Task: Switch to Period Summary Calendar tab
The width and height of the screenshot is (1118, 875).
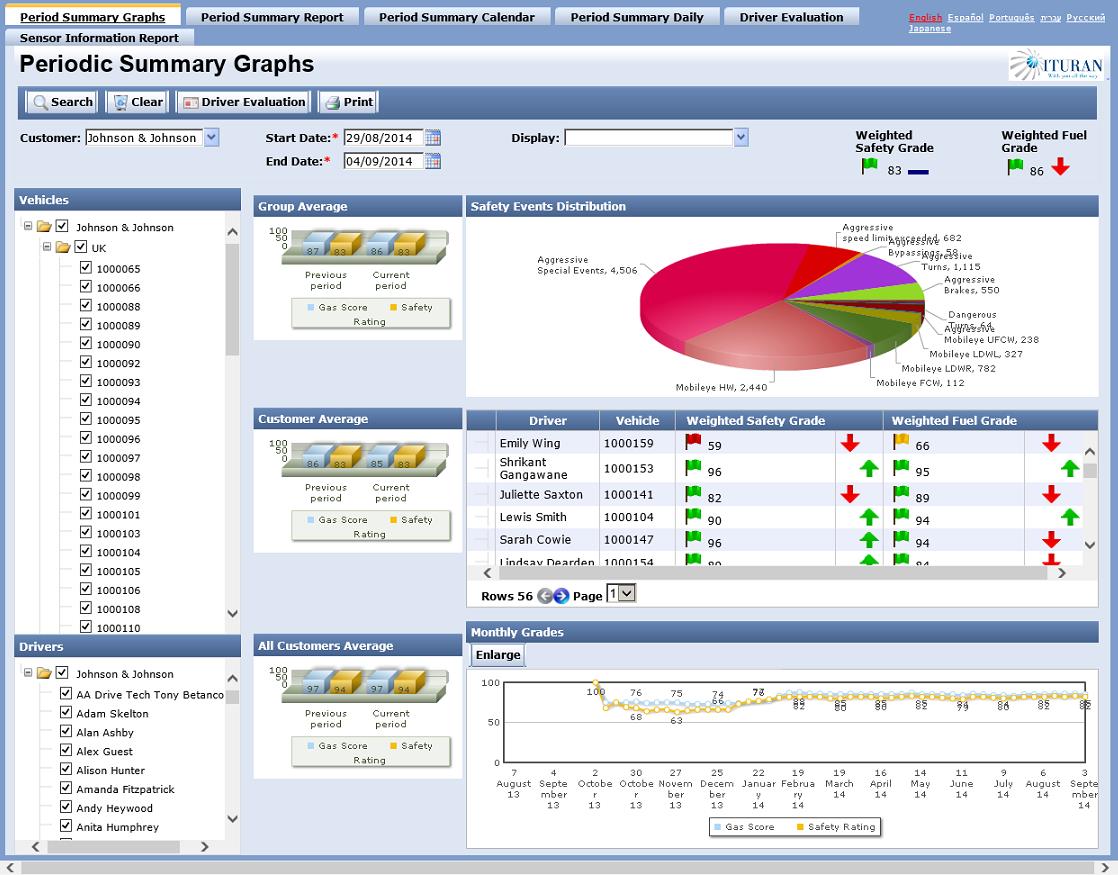Action: pyautogui.click(x=456, y=17)
